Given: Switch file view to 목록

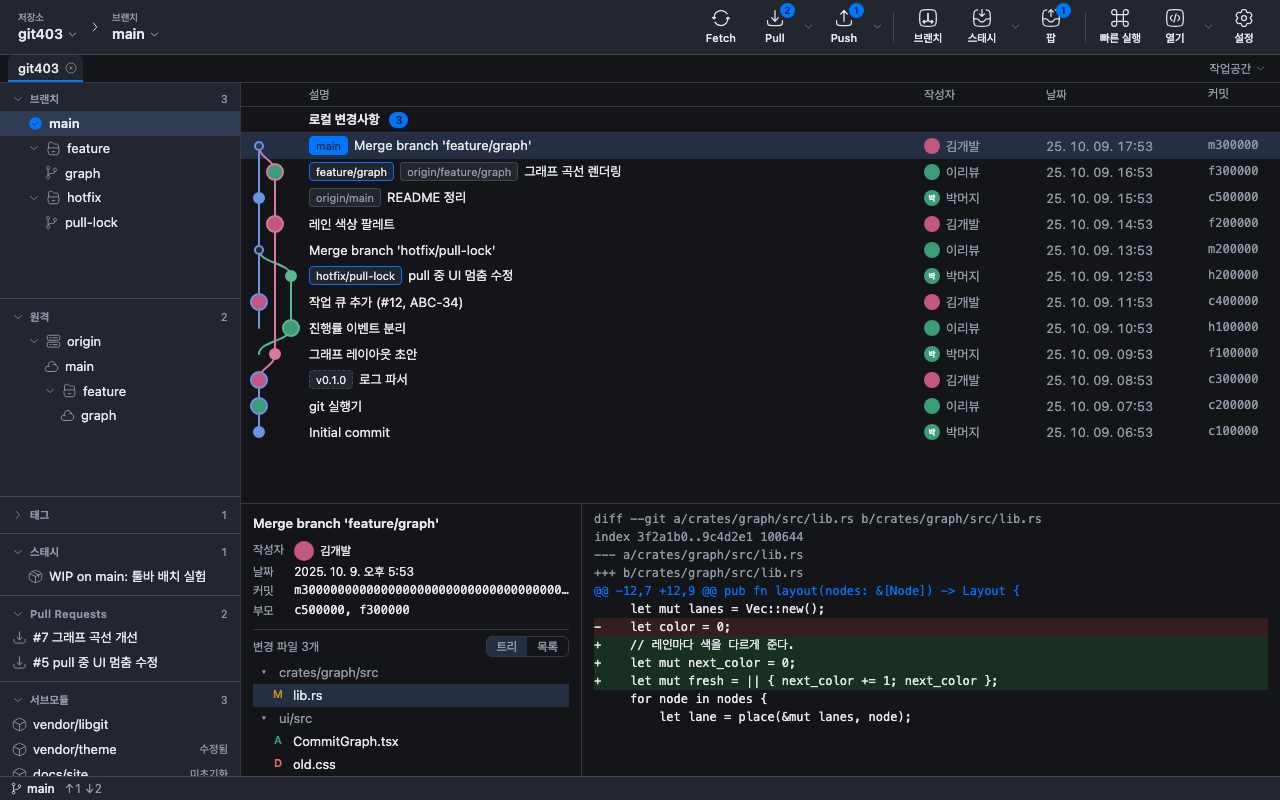Looking at the screenshot, I should click(x=547, y=647).
